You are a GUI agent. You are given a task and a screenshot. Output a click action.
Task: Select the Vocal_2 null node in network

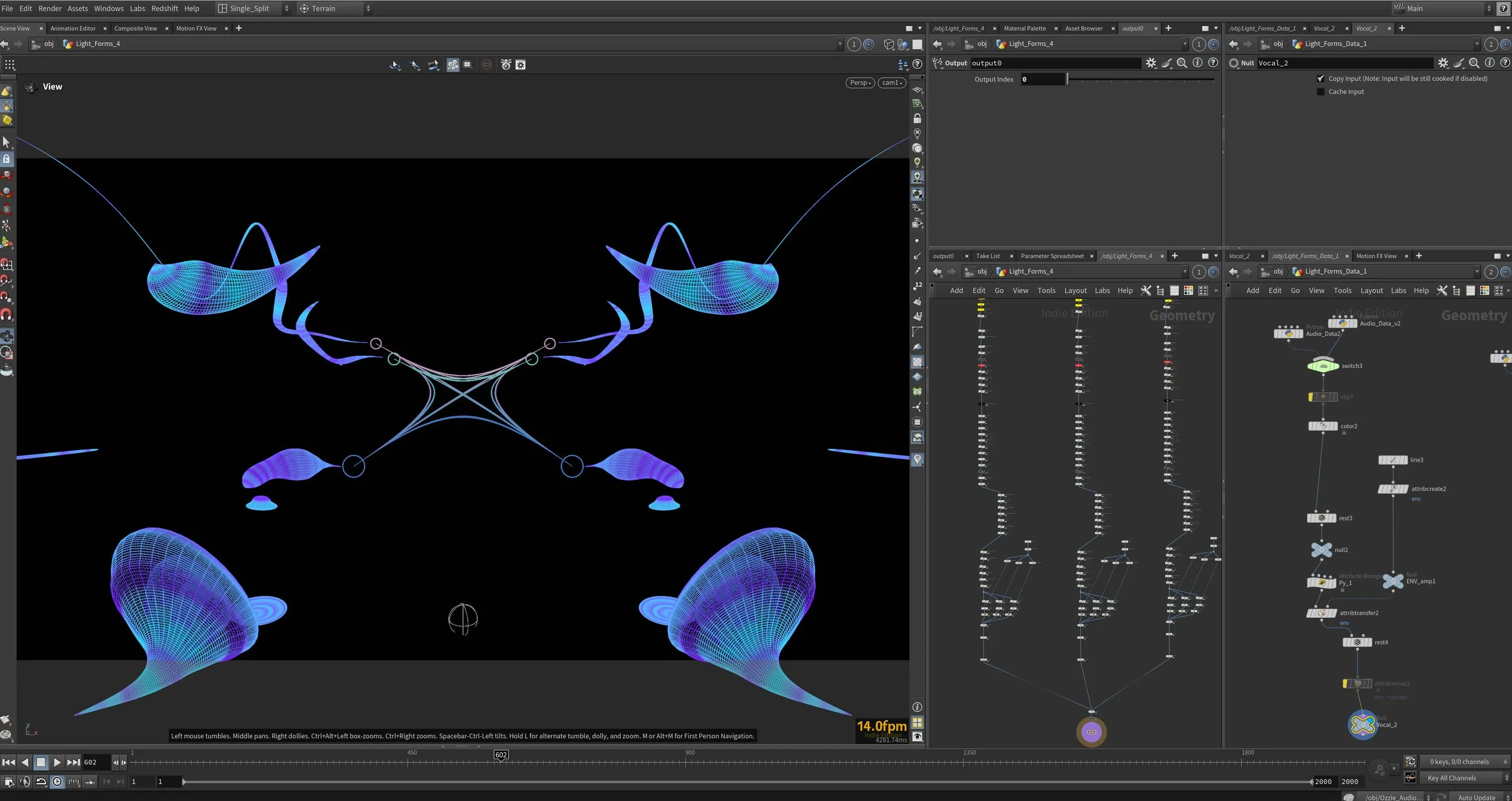click(1363, 724)
